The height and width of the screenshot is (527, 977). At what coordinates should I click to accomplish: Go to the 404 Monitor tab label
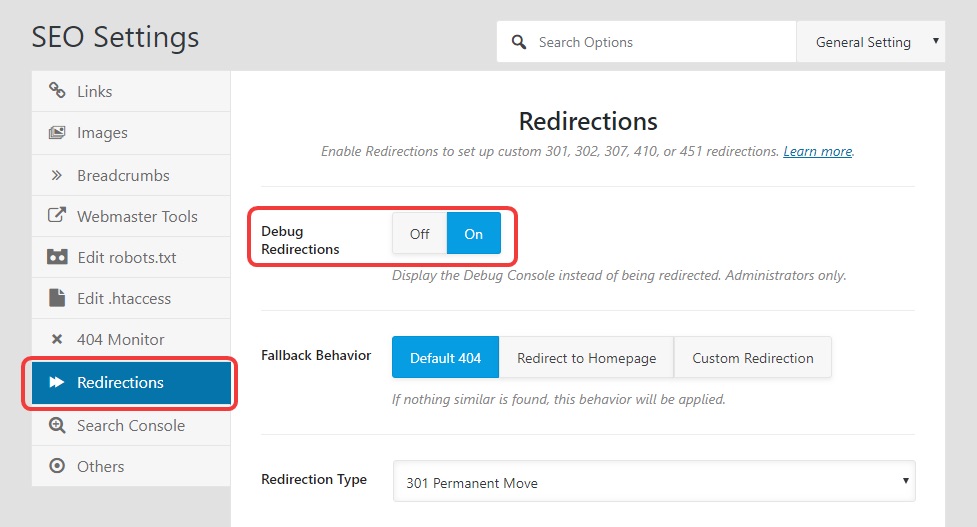(120, 339)
